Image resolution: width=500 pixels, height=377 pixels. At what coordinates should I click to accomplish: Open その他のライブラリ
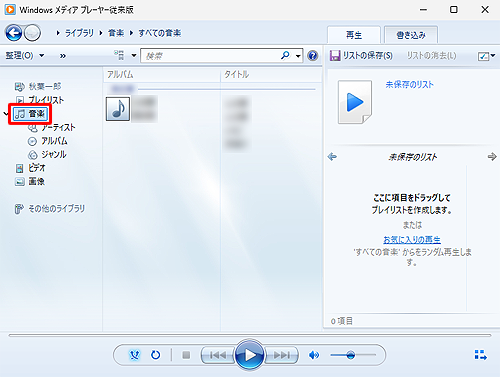coord(50,209)
